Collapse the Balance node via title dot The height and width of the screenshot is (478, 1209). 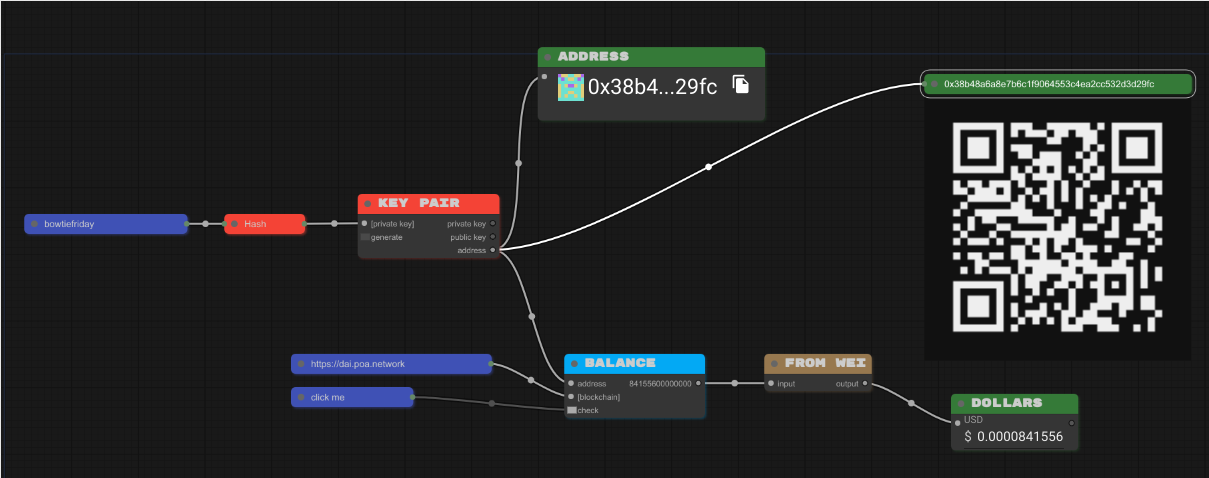click(x=575, y=363)
